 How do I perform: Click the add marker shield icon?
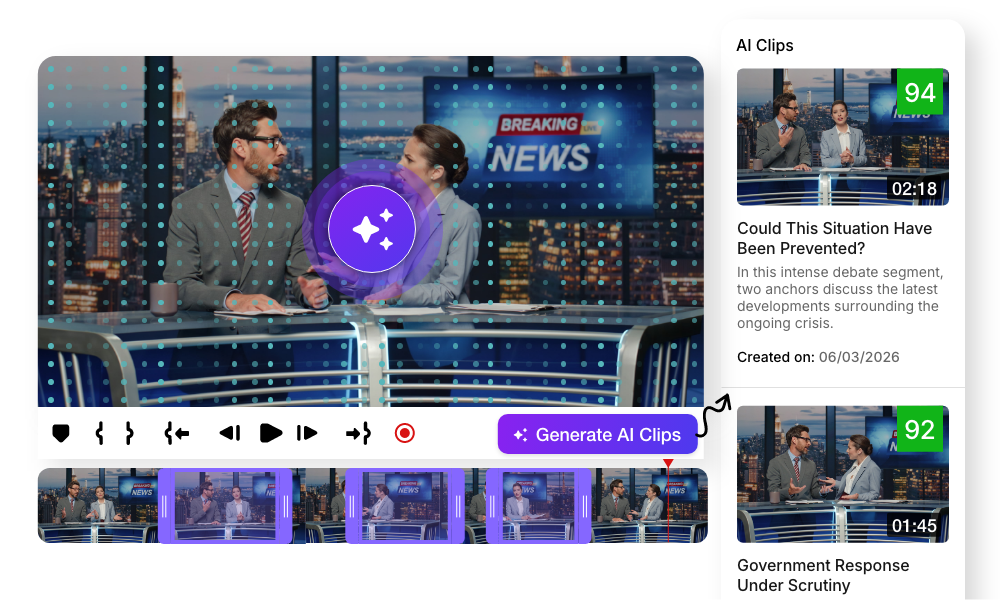pyautogui.click(x=61, y=433)
